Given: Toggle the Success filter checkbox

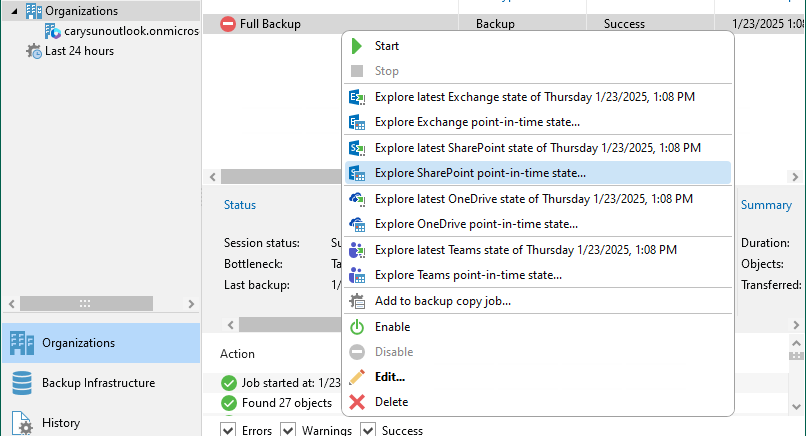Looking at the screenshot, I should (366, 430).
